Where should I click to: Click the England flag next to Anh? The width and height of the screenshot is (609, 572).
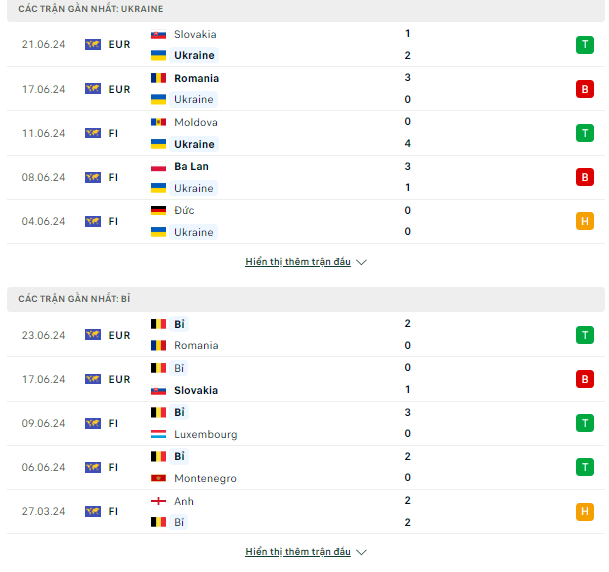(x=158, y=501)
